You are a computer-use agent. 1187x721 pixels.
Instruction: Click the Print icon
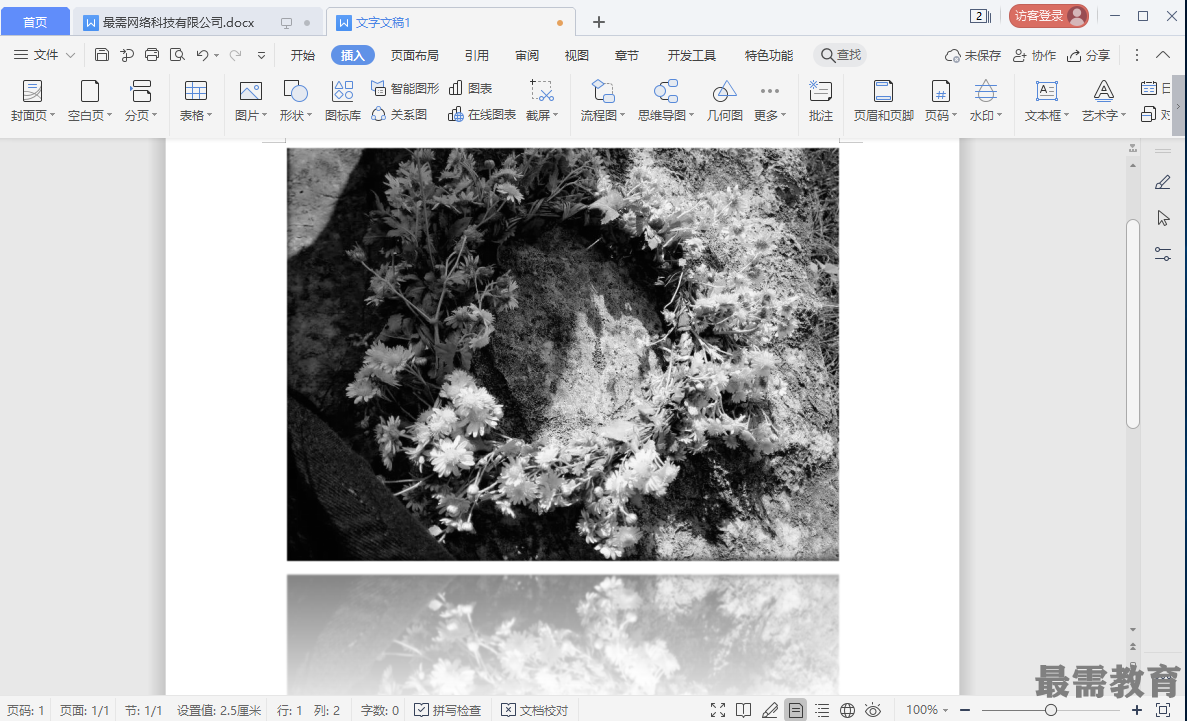[x=151, y=55]
